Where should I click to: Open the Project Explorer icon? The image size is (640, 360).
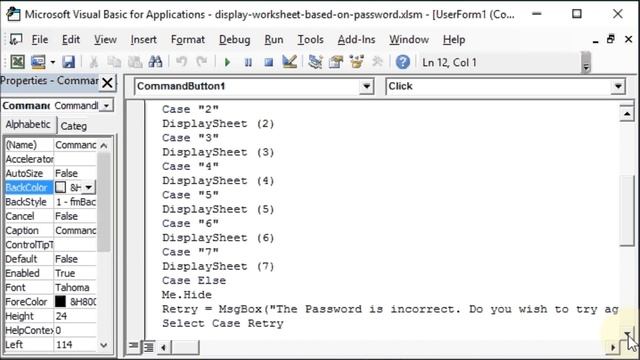point(315,62)
